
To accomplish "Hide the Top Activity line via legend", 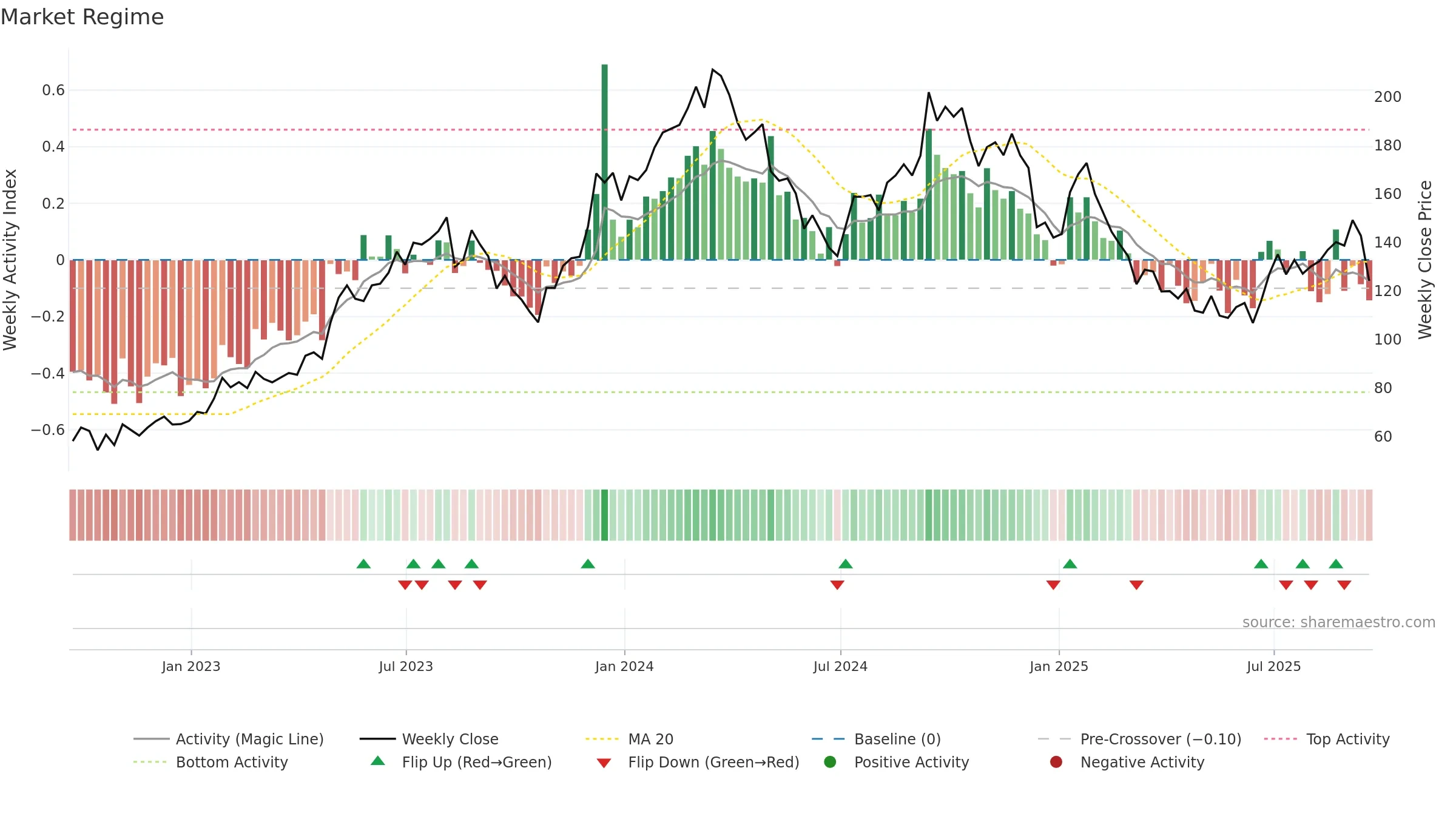I will click(1327, 739).
